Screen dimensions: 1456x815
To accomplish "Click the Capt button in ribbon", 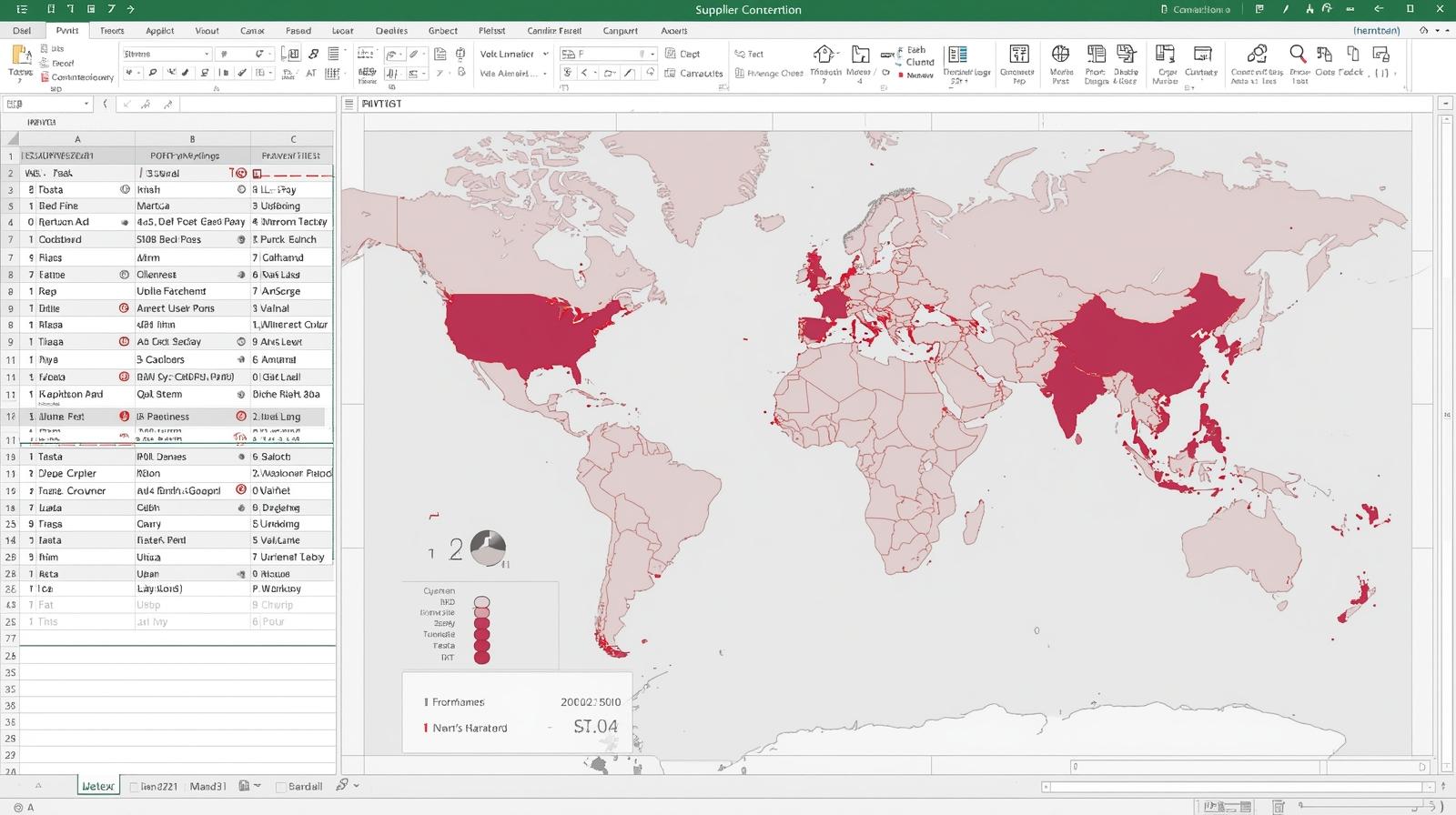I will click(x=682, y=55).
